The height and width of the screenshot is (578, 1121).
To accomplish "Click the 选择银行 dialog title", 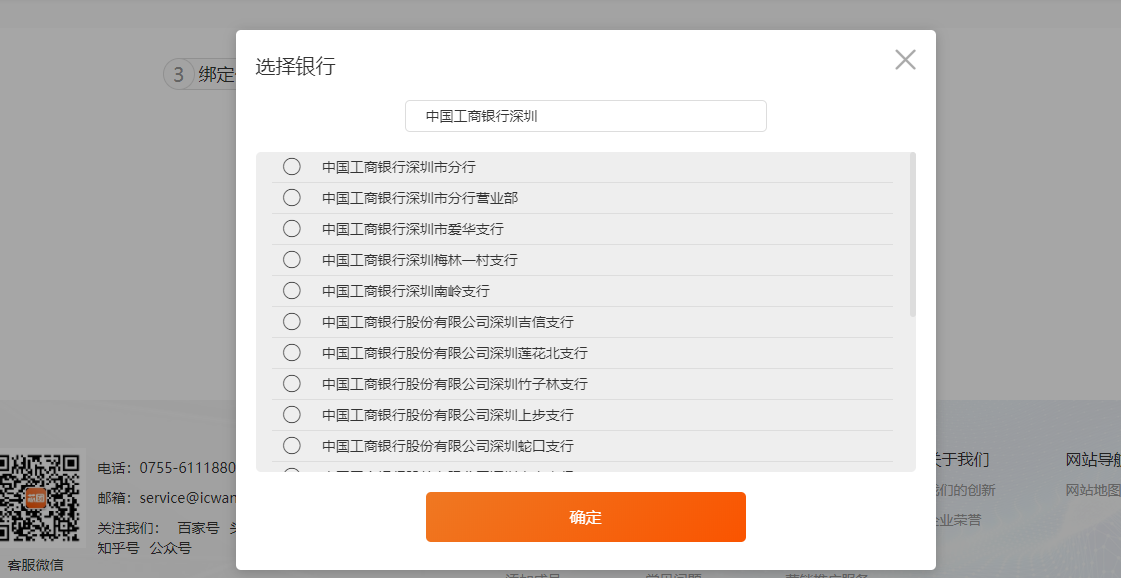I will pos(295,67).
